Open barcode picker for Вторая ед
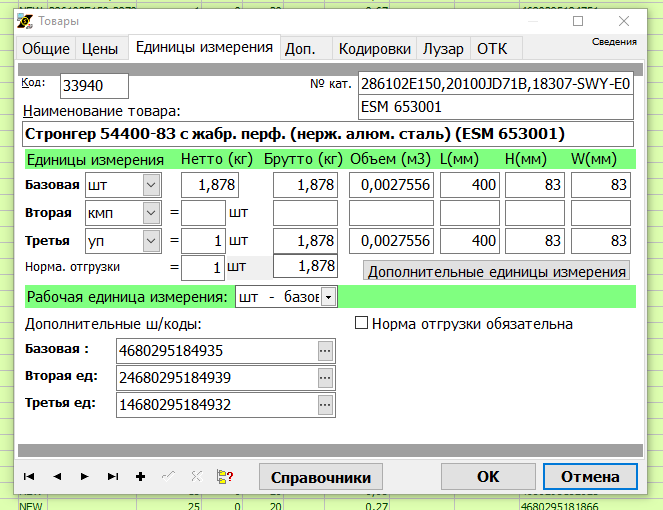 325,378
